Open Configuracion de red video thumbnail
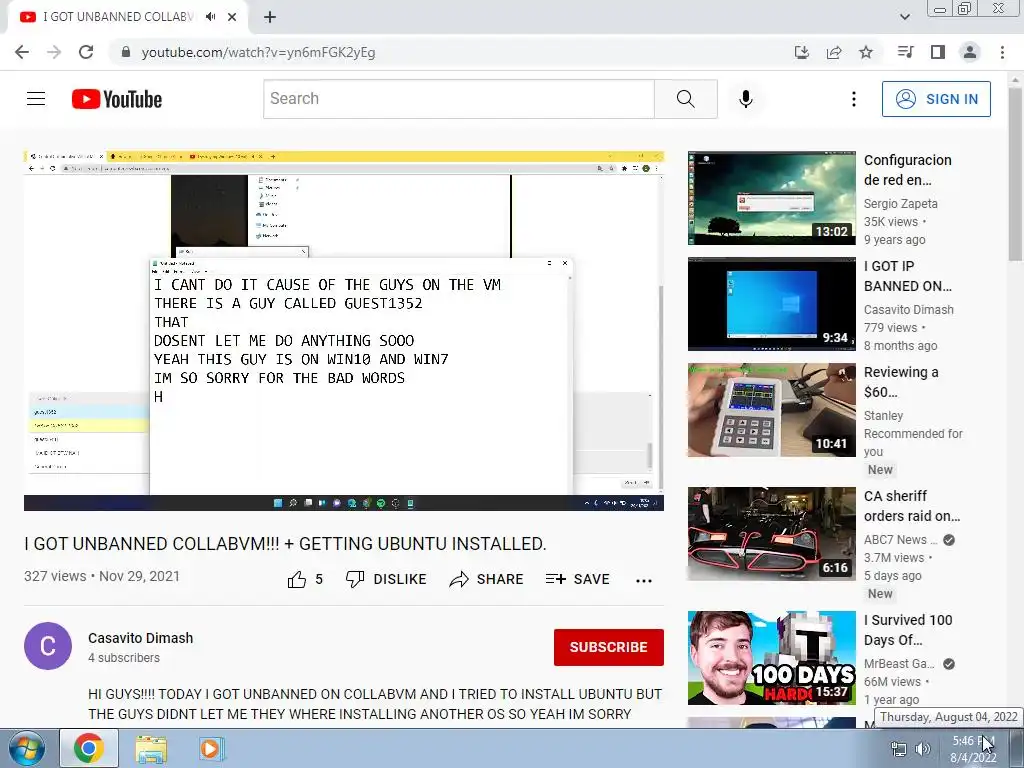The width and height of the screenshot is (1024, 768). [x=771, y=198]
